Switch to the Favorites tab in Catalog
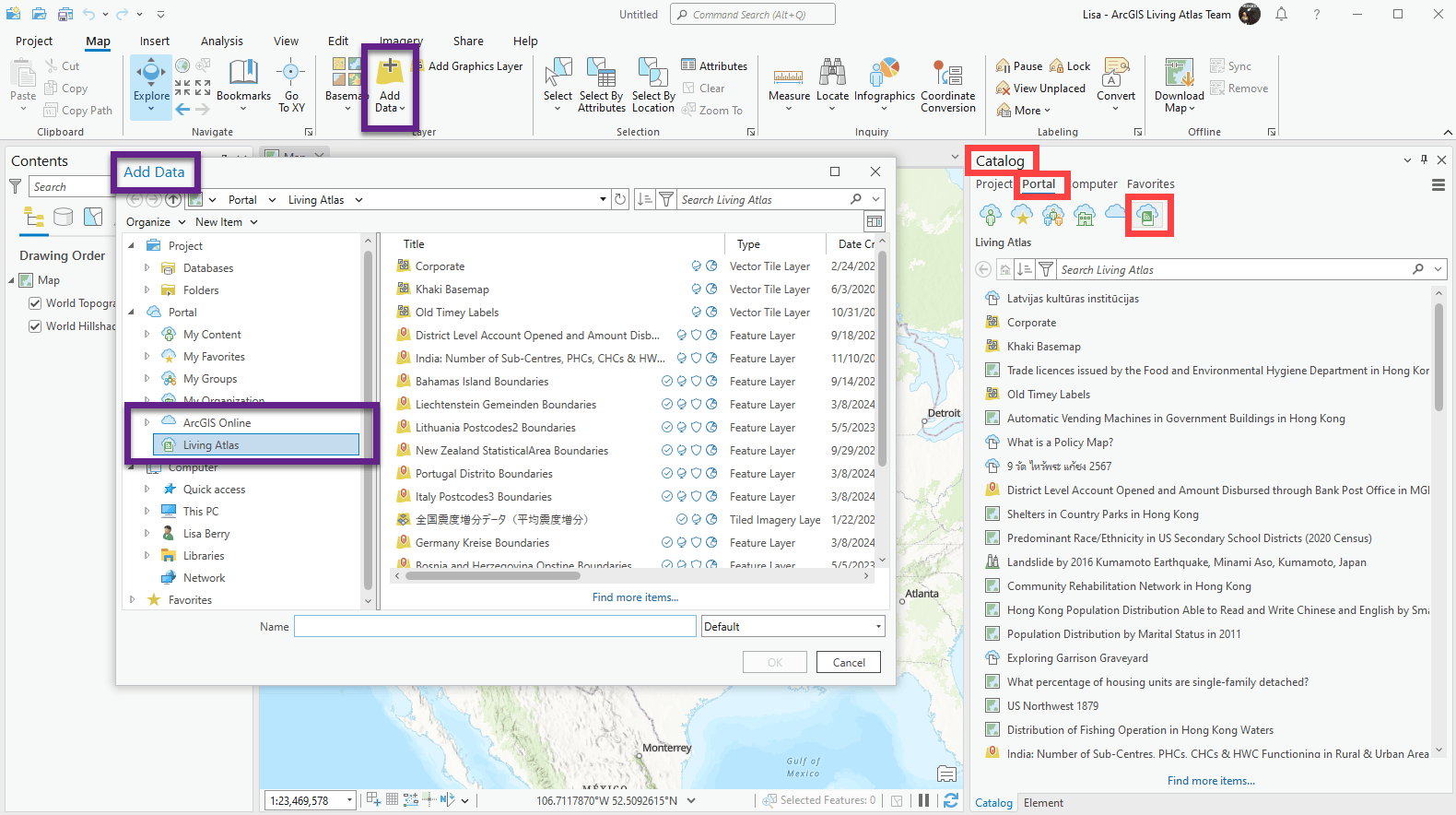The width and height of the screenshot is (1456, 815). pyautogui.click(x=1151, y=184)
